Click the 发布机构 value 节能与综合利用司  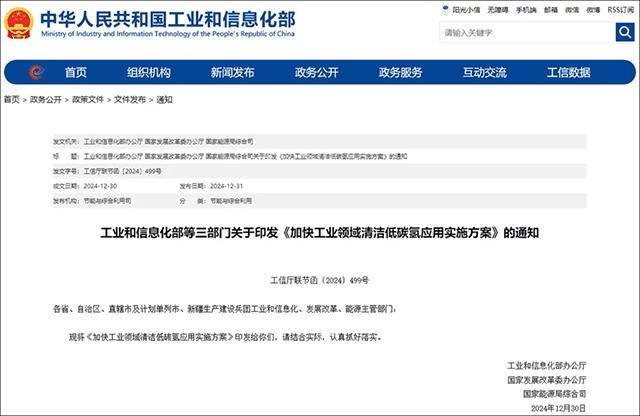click(x=107, y=201)
